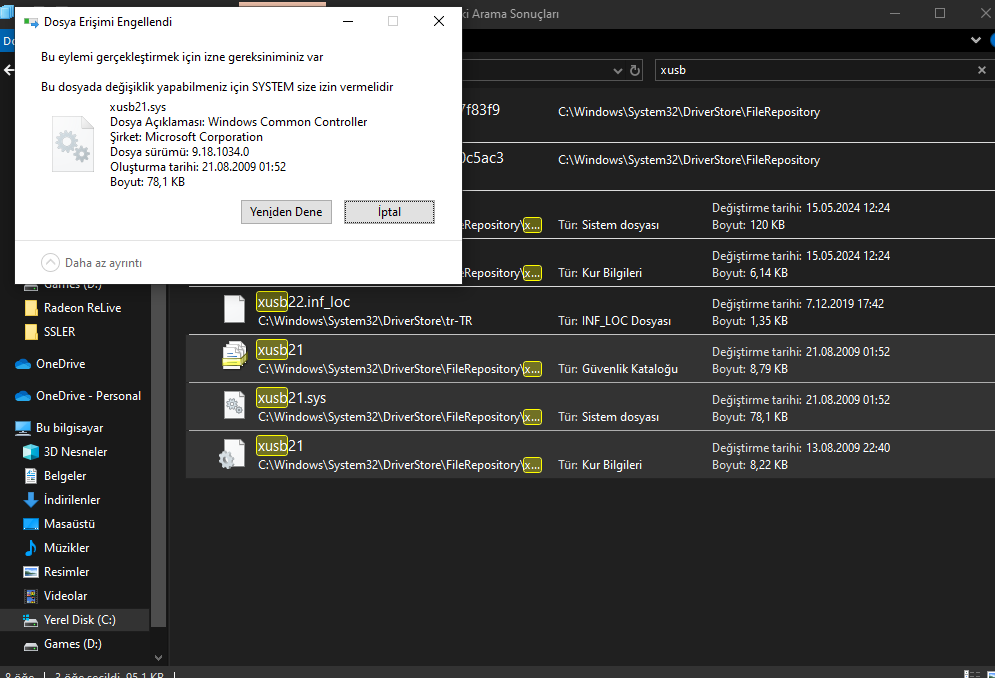Clear the xusb search box

click(x=981, y=70)
